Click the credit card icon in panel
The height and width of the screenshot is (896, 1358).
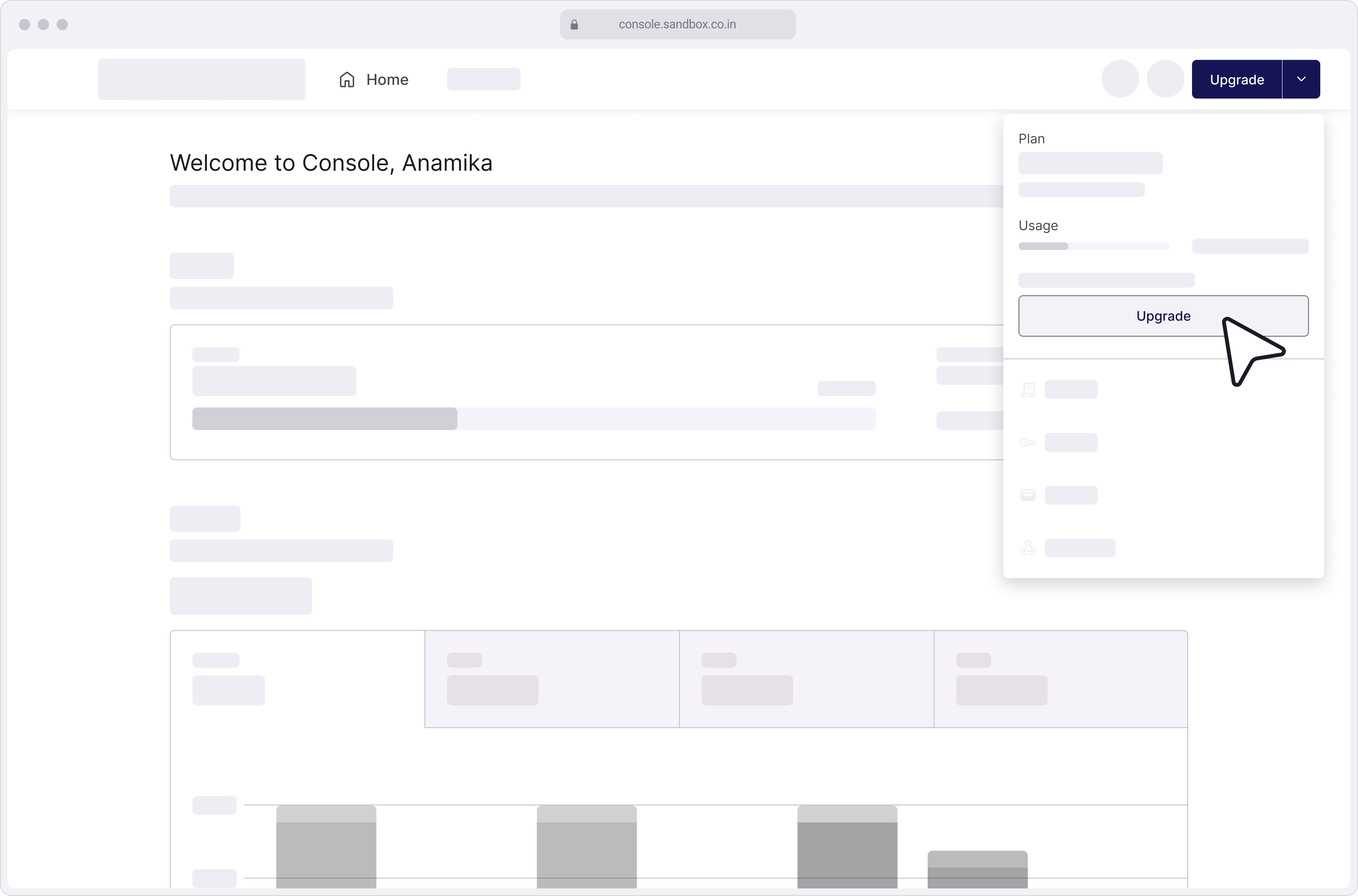(x=1028, y=495)
